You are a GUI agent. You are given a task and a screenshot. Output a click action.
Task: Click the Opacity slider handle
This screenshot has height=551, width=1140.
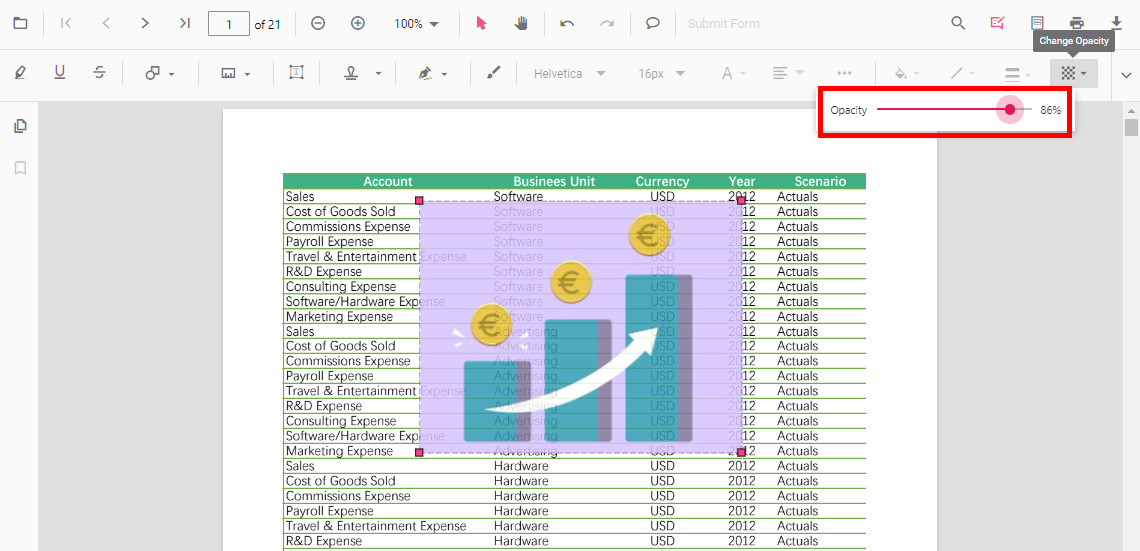[1010, 110]
